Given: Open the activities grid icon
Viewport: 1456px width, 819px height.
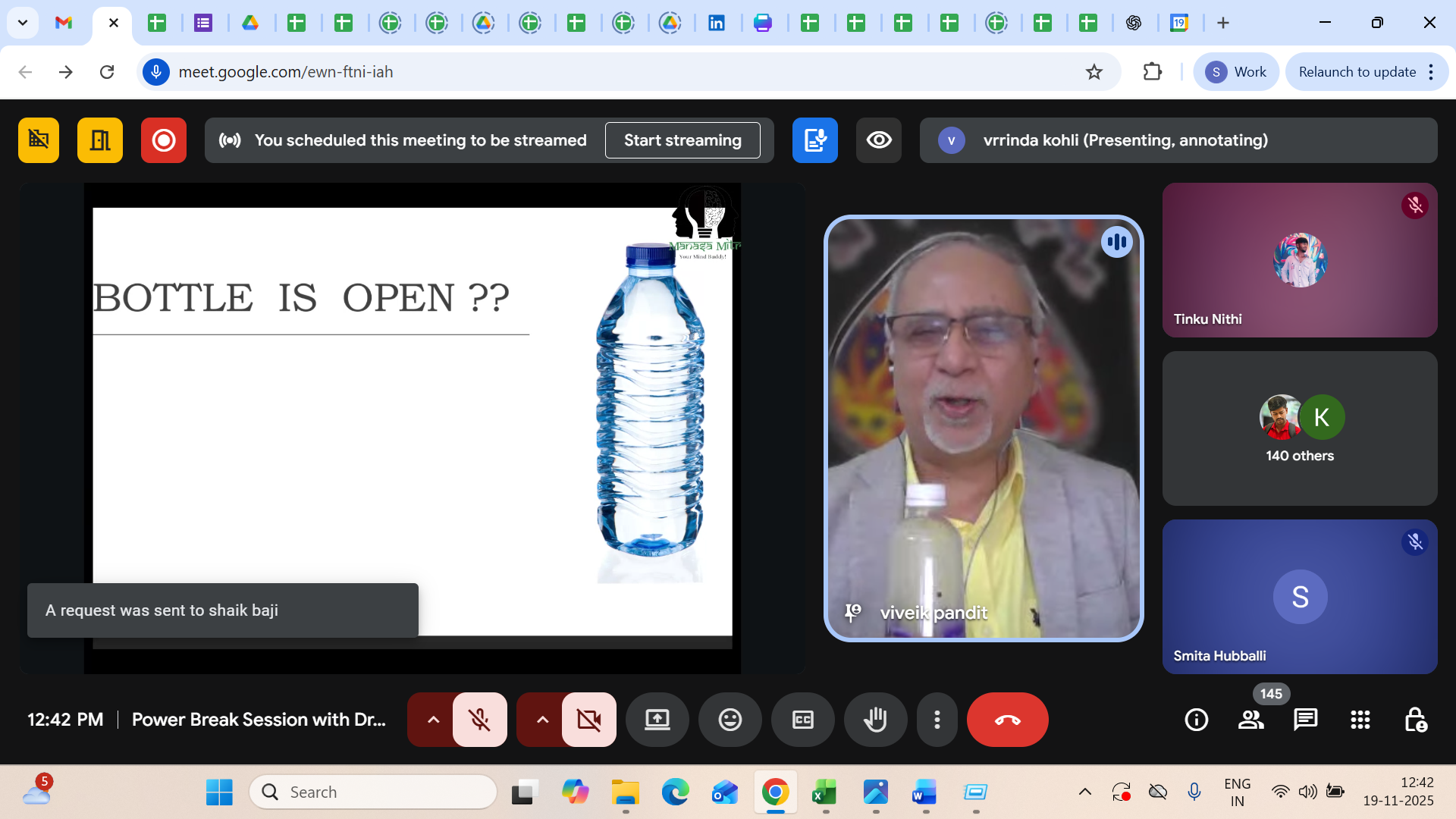Looking at the screenshot, I should coord(1360,720).
